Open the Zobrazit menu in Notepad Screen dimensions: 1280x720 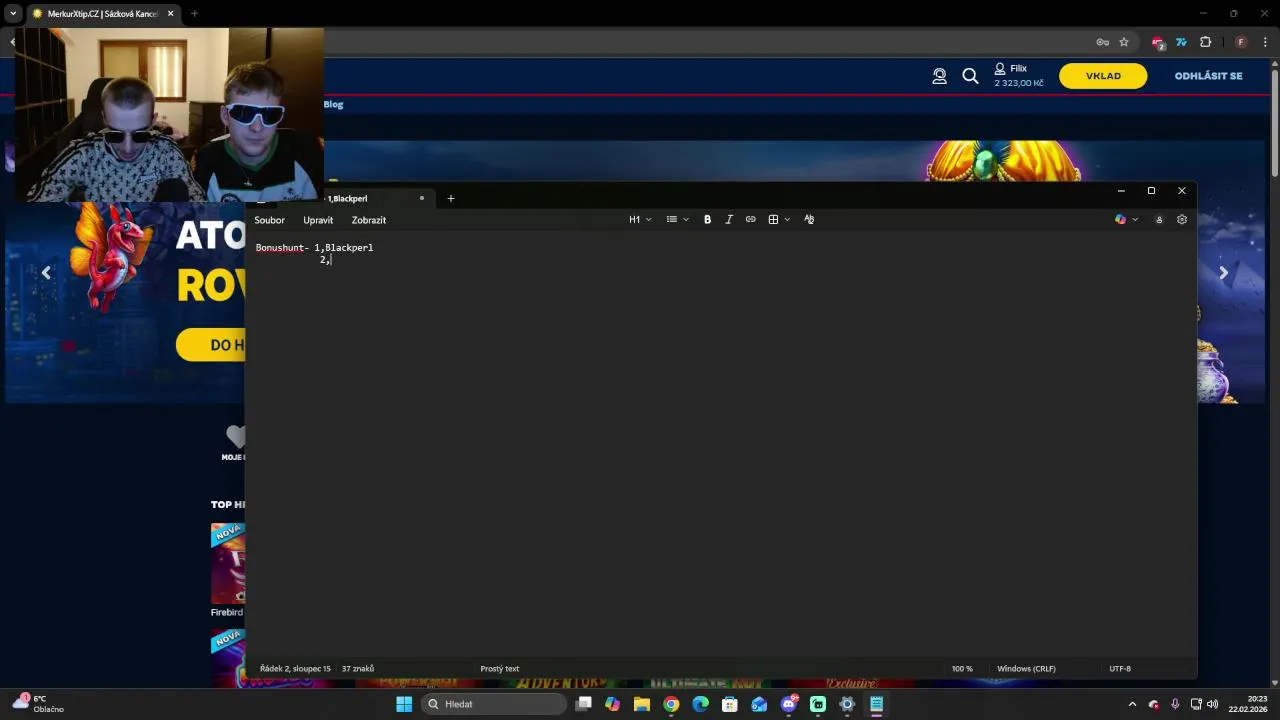coord(369,220)
